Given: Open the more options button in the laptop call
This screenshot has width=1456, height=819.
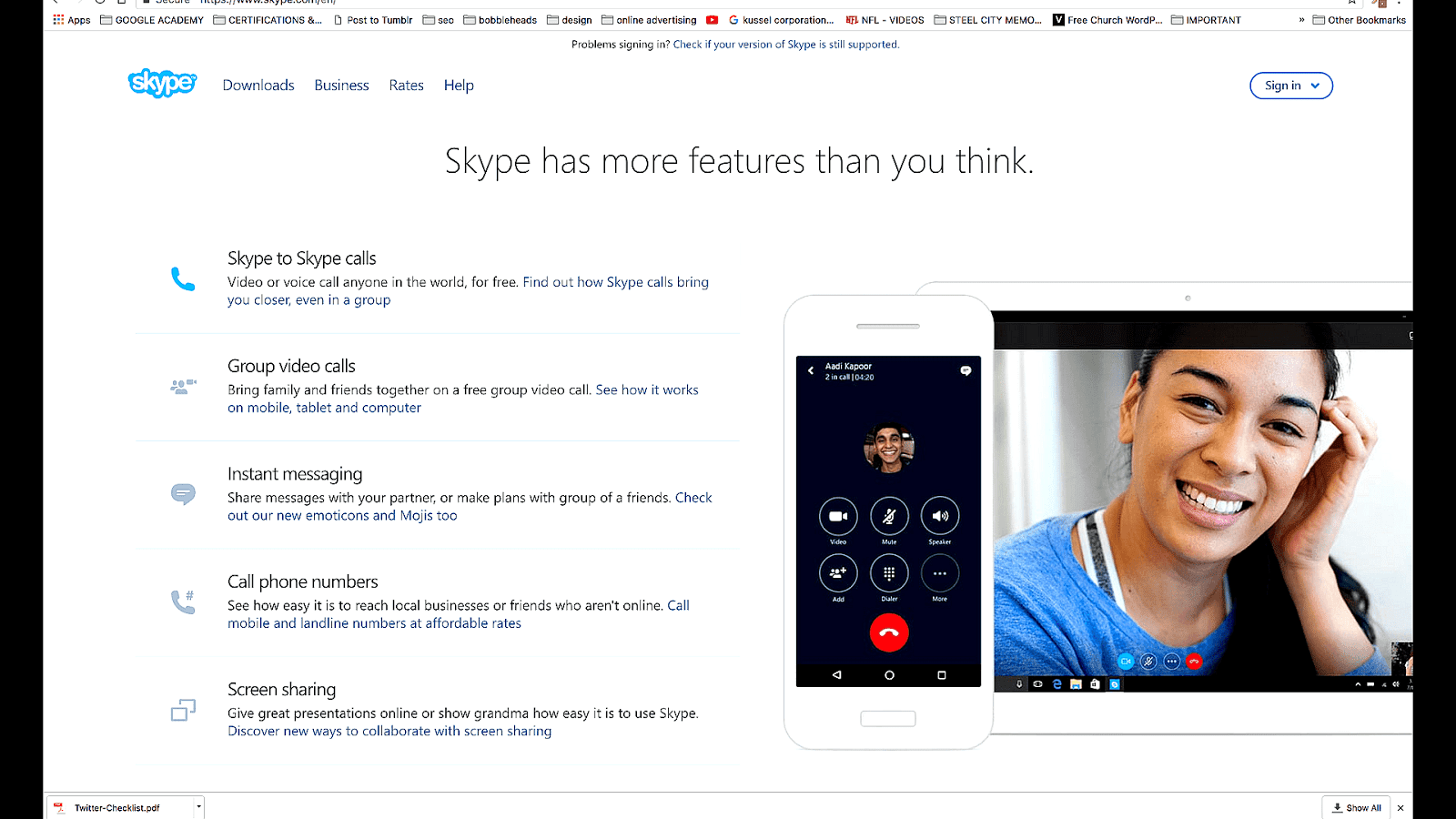Looking at the screenshot, I should pyautogui.click(x=1172, y=662).
